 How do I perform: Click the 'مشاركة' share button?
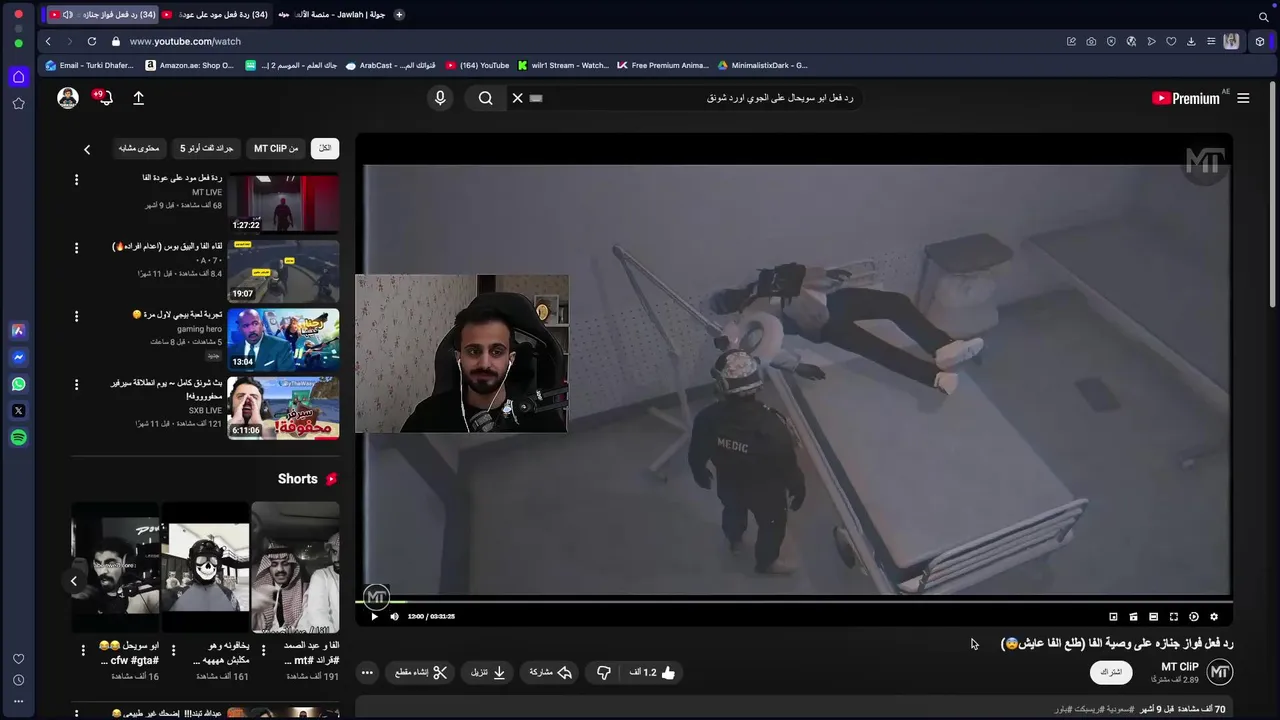[x=551, y=672]
